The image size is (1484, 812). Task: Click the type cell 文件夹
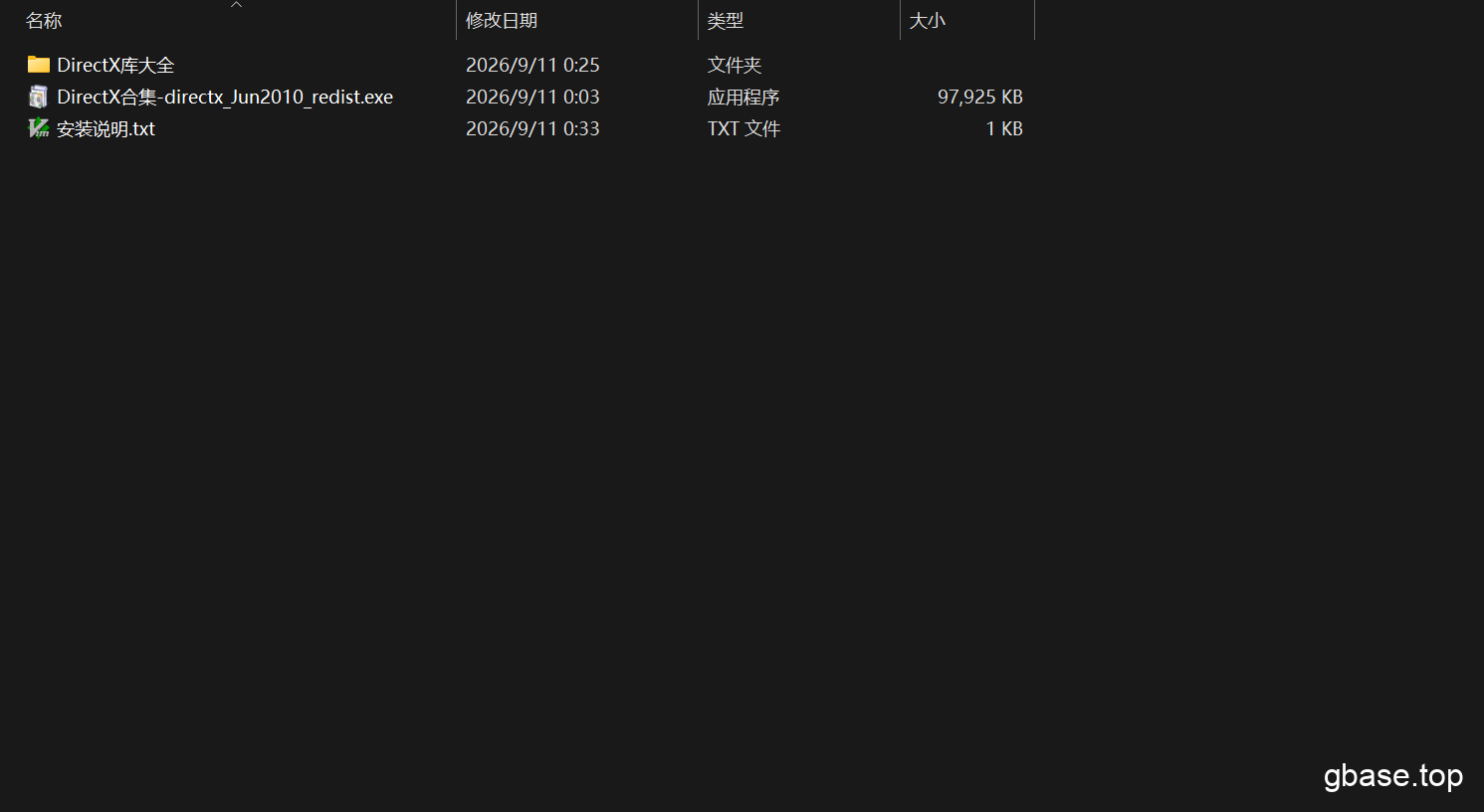[735, 65]
